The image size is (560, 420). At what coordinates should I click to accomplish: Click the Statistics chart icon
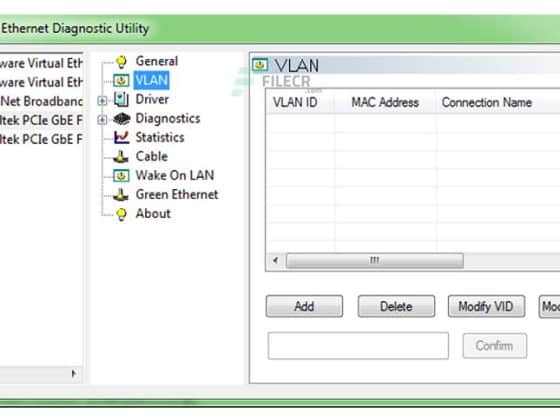(121, 138)
